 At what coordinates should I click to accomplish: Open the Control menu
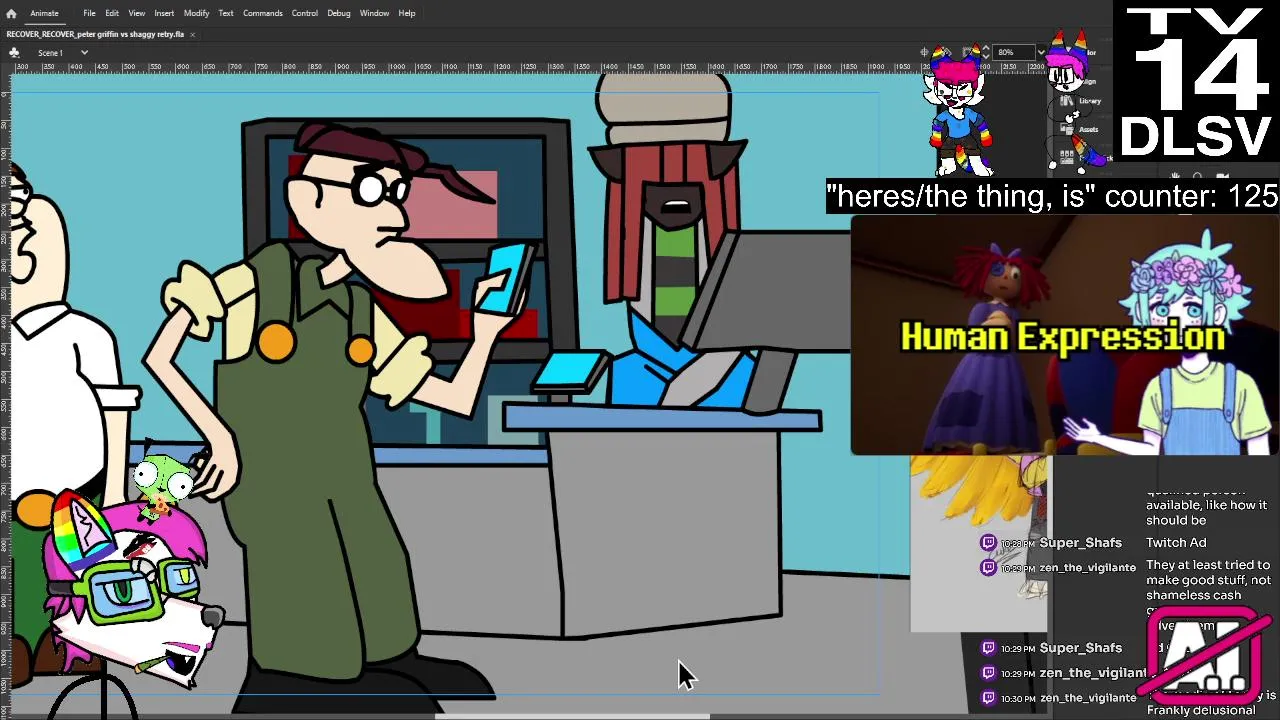(305, 13)
